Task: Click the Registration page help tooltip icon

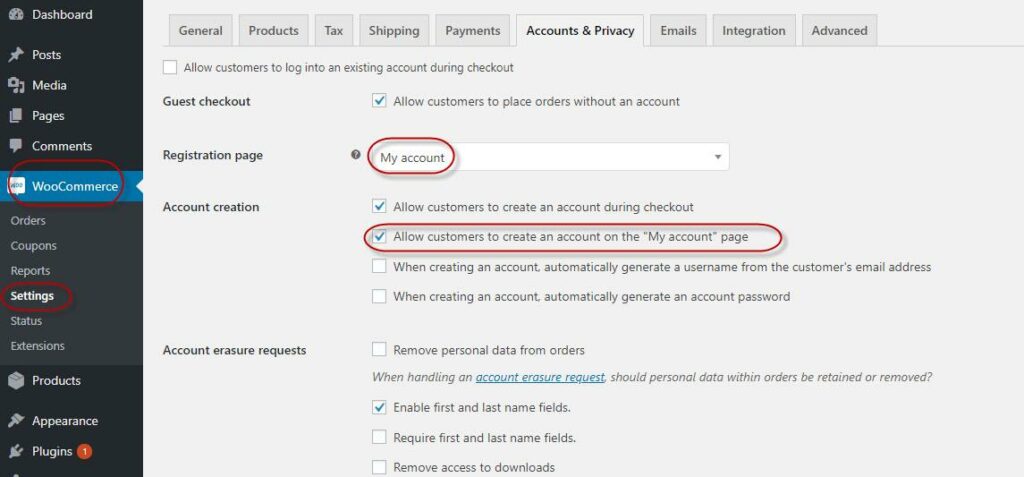Action: click(356, 155)
